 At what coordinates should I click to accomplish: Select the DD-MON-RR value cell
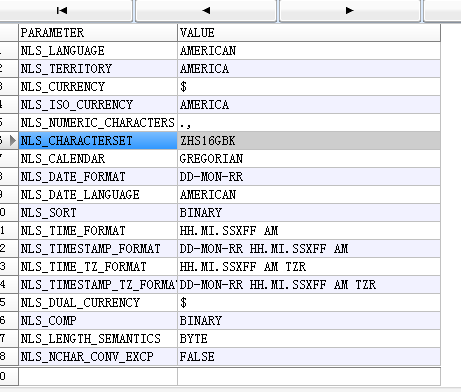(309, 177)
